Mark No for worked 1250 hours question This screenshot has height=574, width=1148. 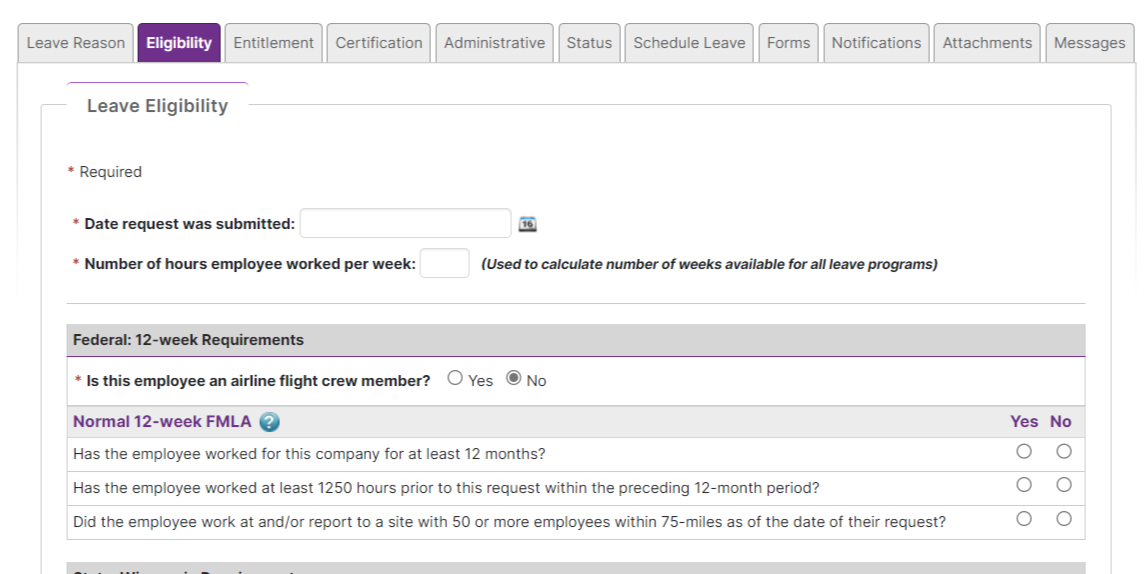(1064, 485)
